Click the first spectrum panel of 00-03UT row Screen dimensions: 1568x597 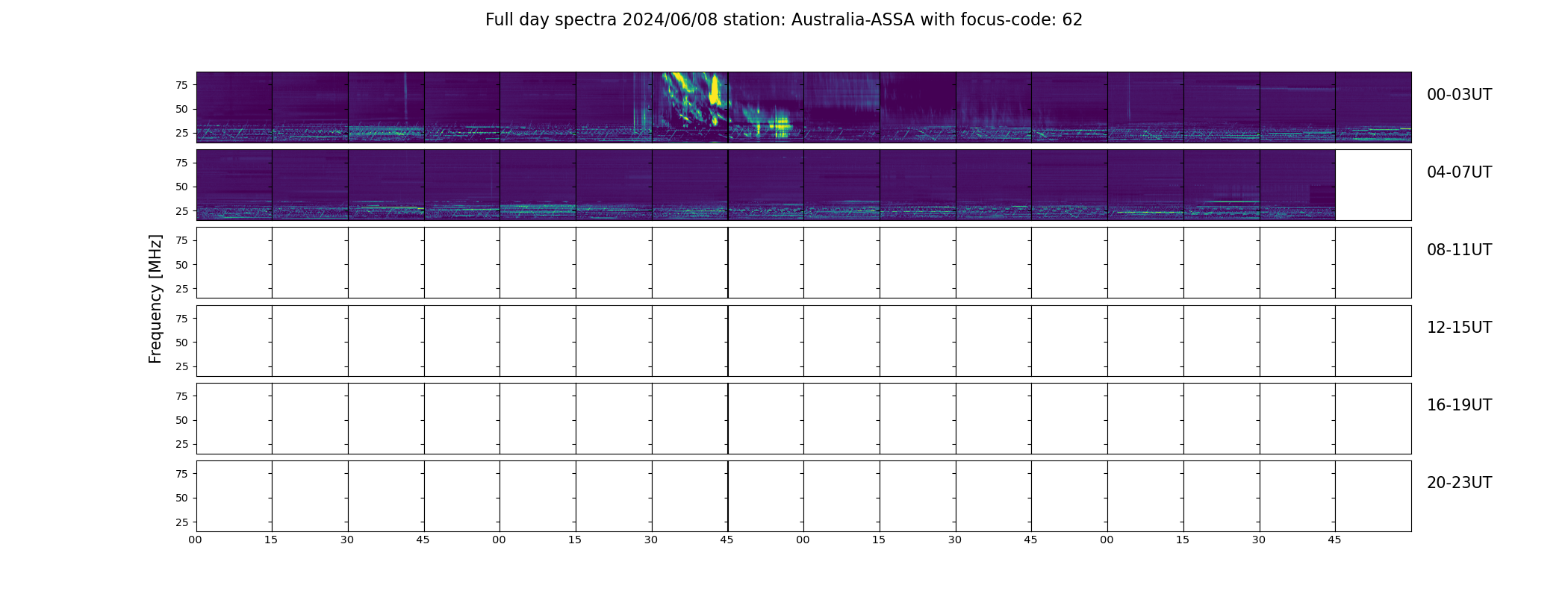coord(234,107)
